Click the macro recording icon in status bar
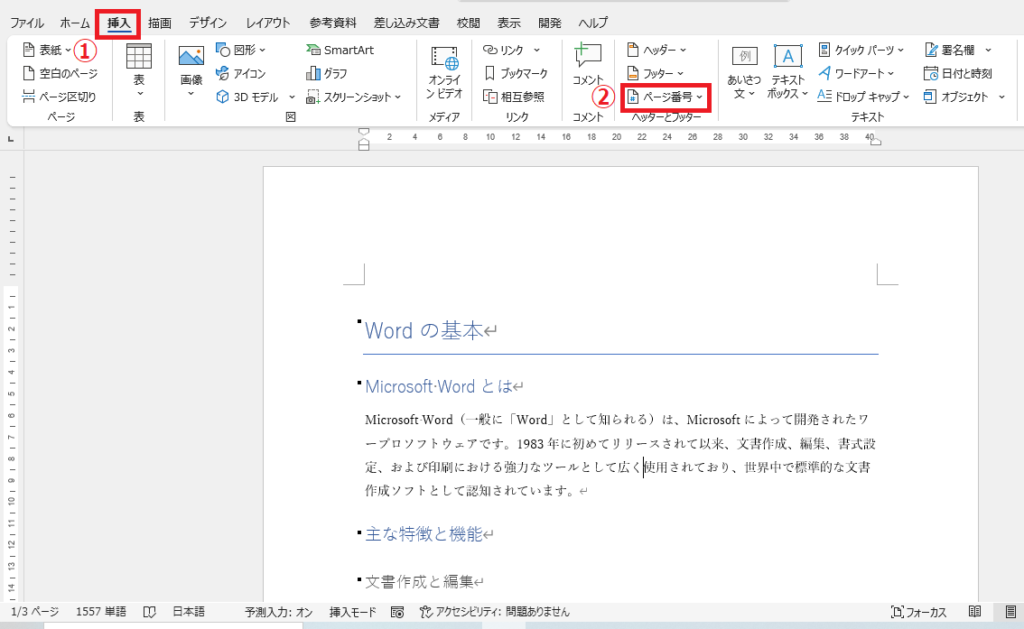Viewport: 1024px width, 629px height. point(397,612)
